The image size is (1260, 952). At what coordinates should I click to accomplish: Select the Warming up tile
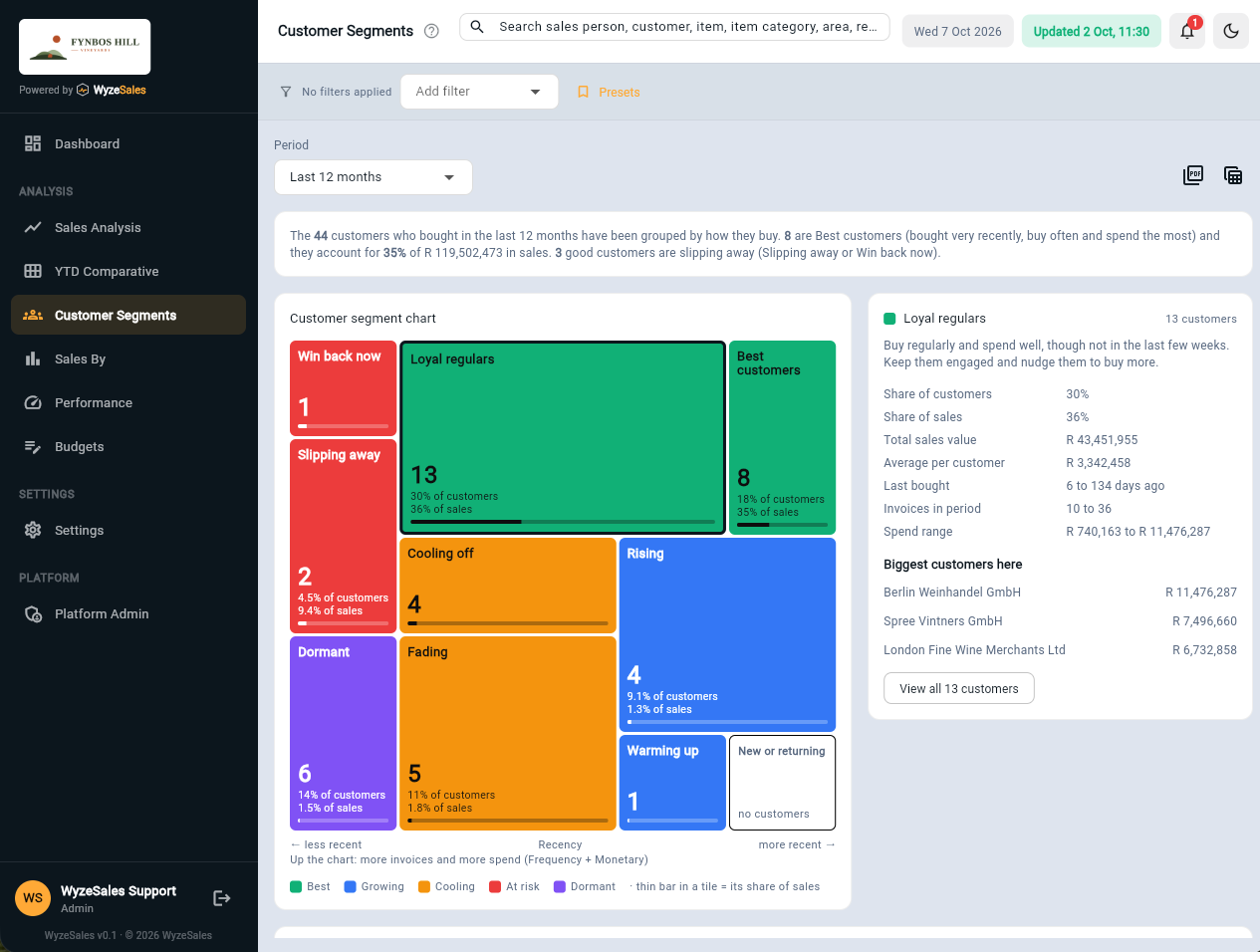click(x=672, y=782)
